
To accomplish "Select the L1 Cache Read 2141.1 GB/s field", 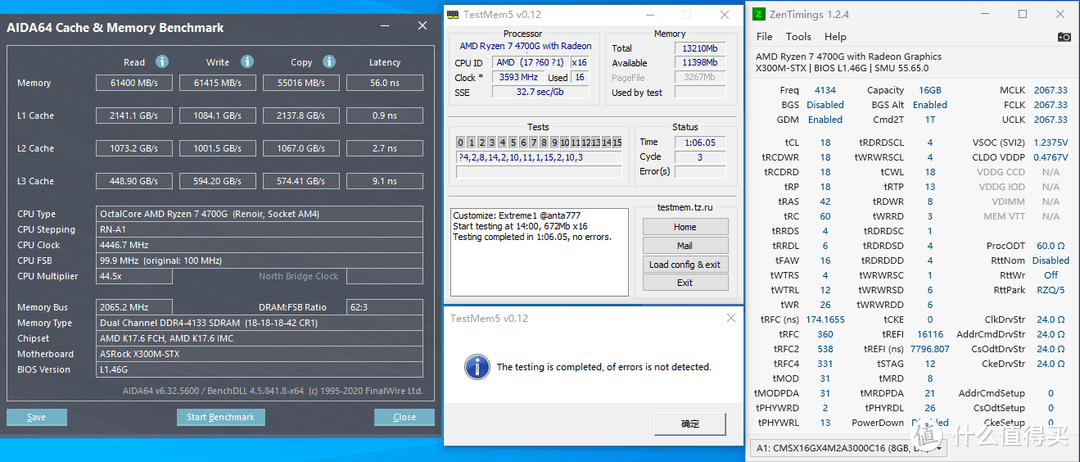I will click(136, 116).
